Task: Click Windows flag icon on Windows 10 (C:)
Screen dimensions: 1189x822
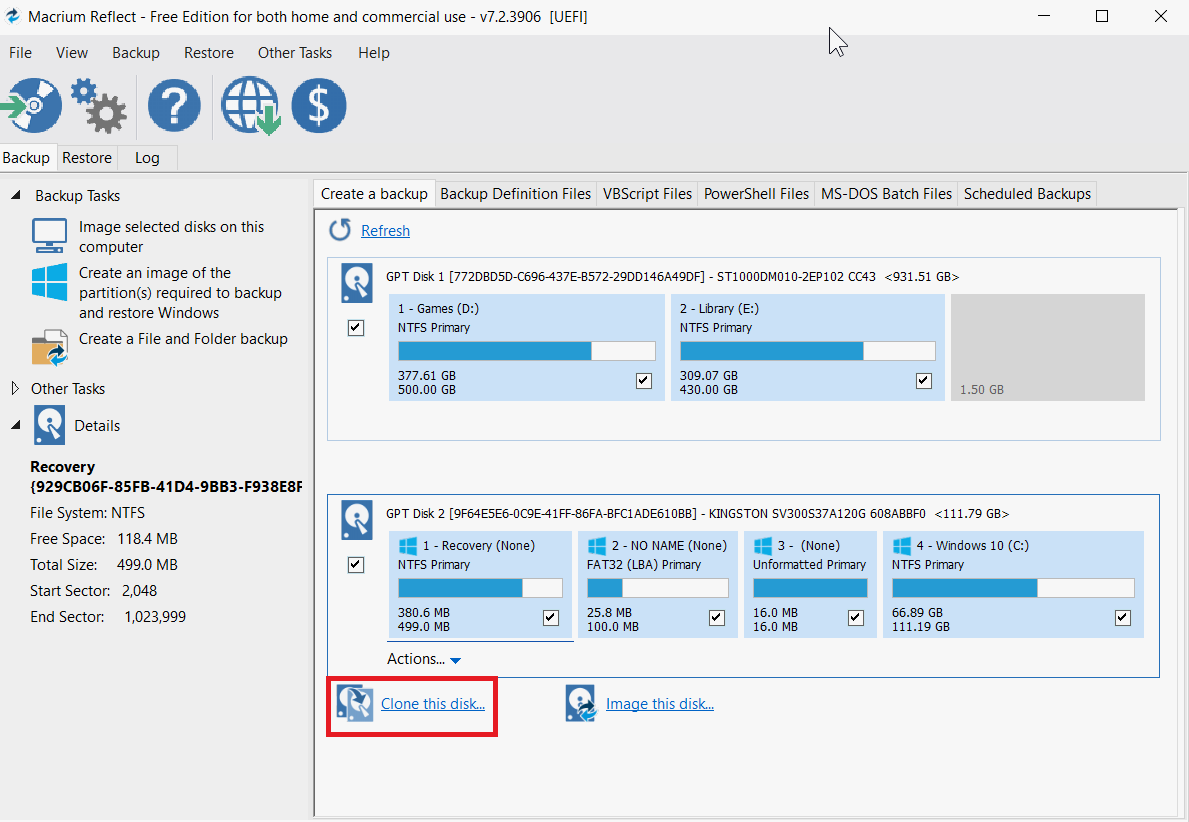Action: pos(902,546)
